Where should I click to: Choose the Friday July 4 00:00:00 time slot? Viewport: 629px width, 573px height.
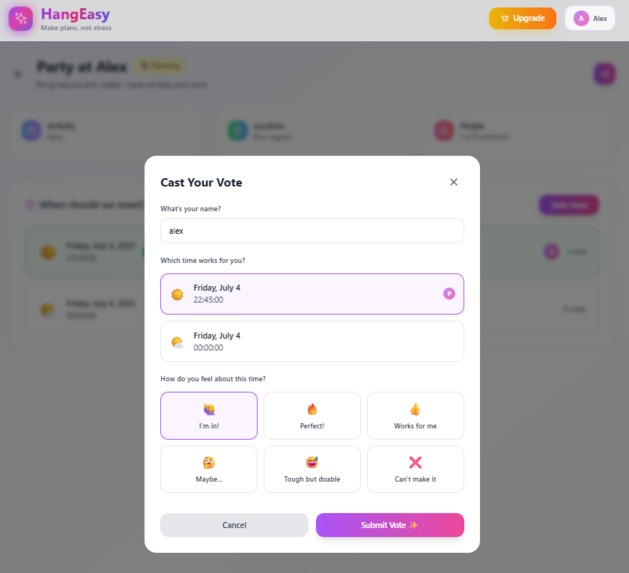pos(312,341)
